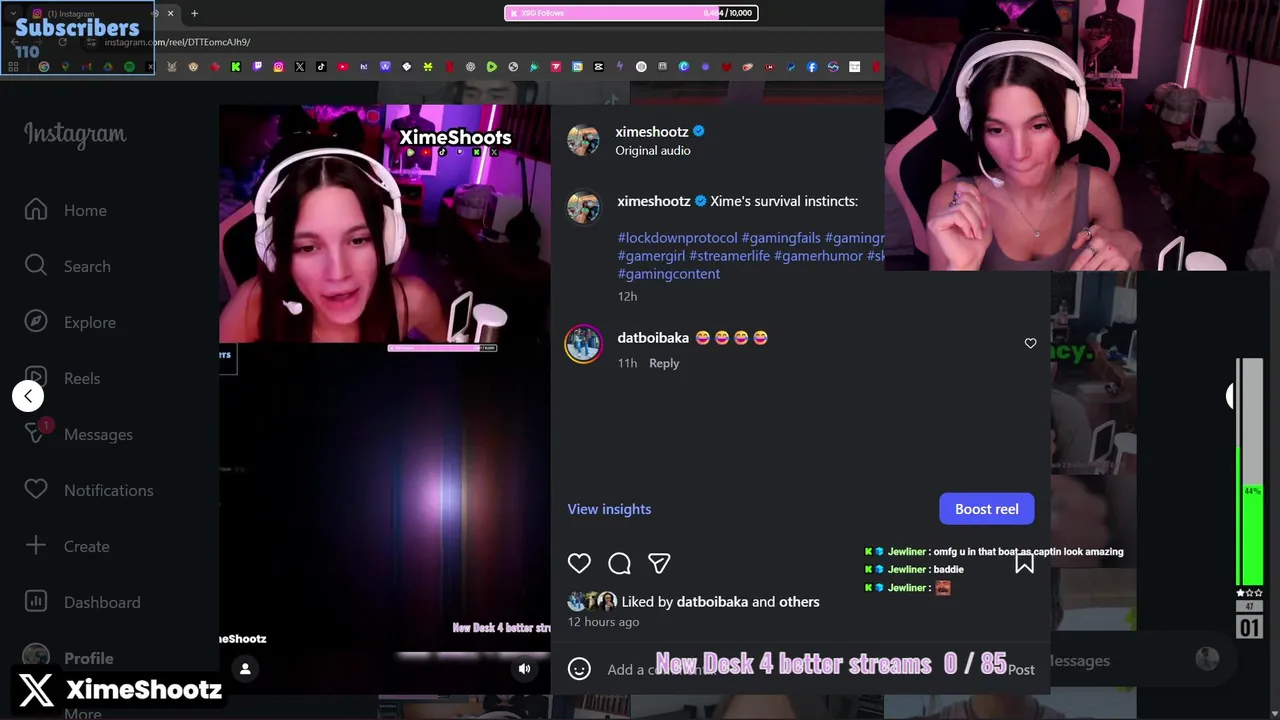
Task: Open the Rumble green play bookmark
Action: (492, 67)
